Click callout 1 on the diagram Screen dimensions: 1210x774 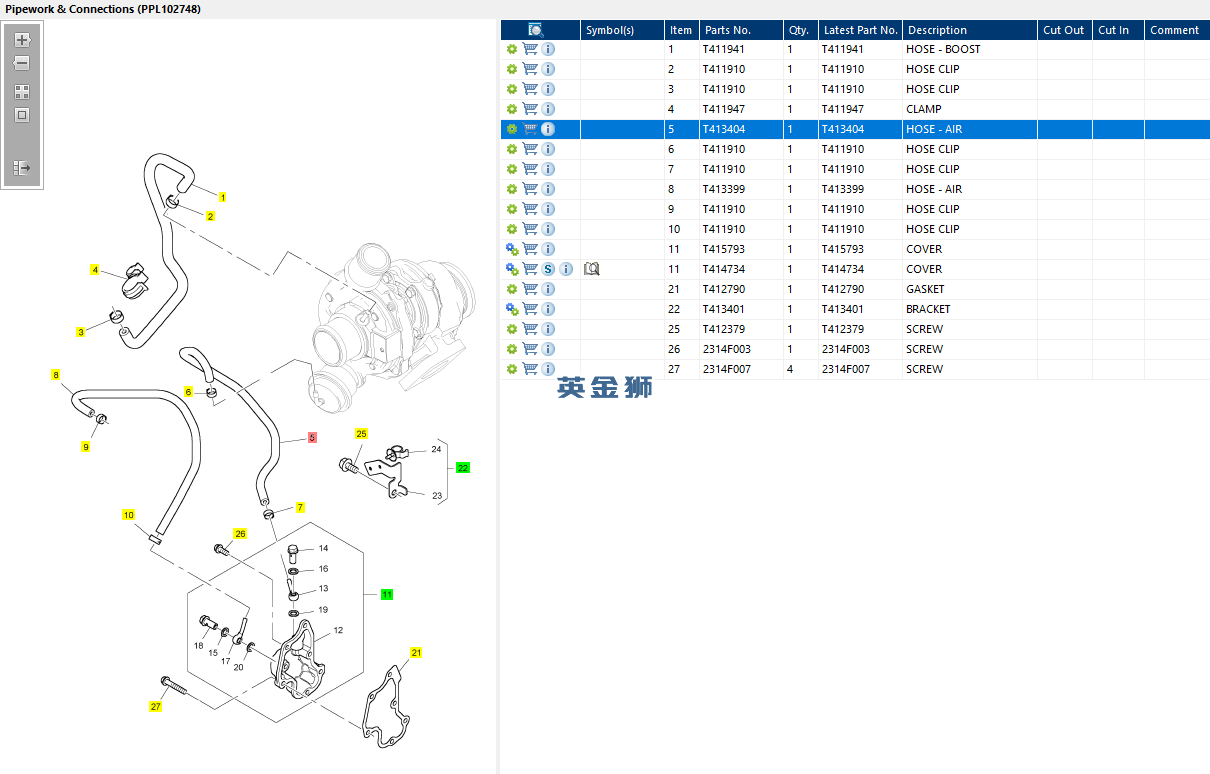[222, 197]
